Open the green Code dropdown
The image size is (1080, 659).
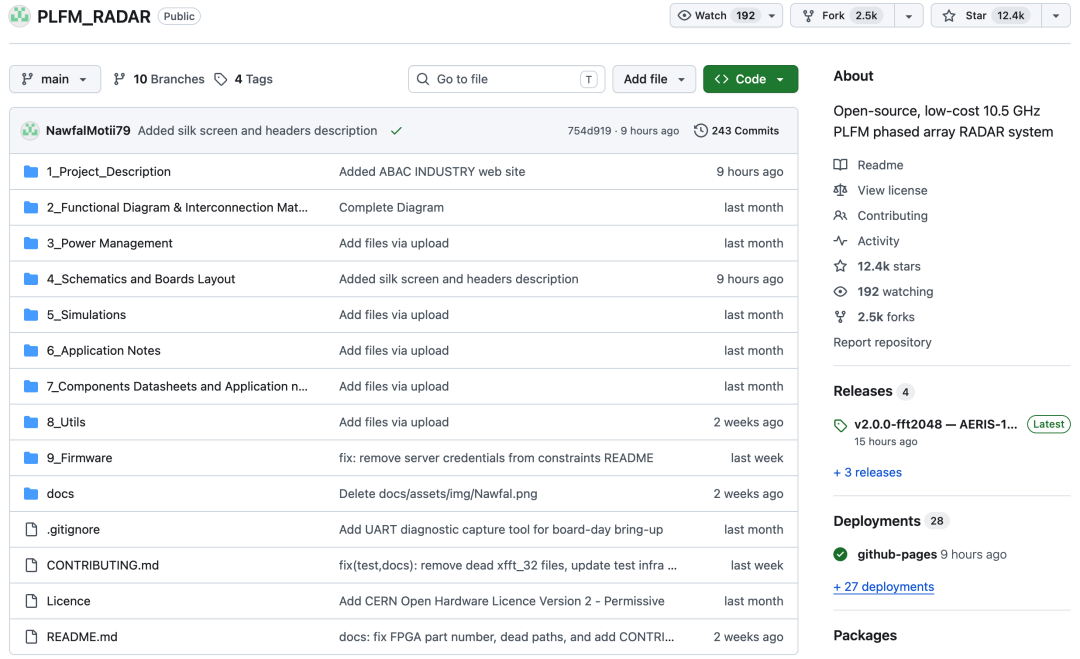[750, 79]
